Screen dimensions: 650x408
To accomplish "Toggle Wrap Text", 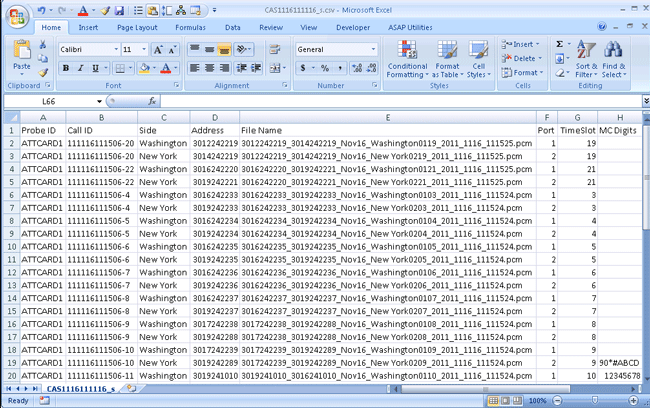I will tap(274, 49).
